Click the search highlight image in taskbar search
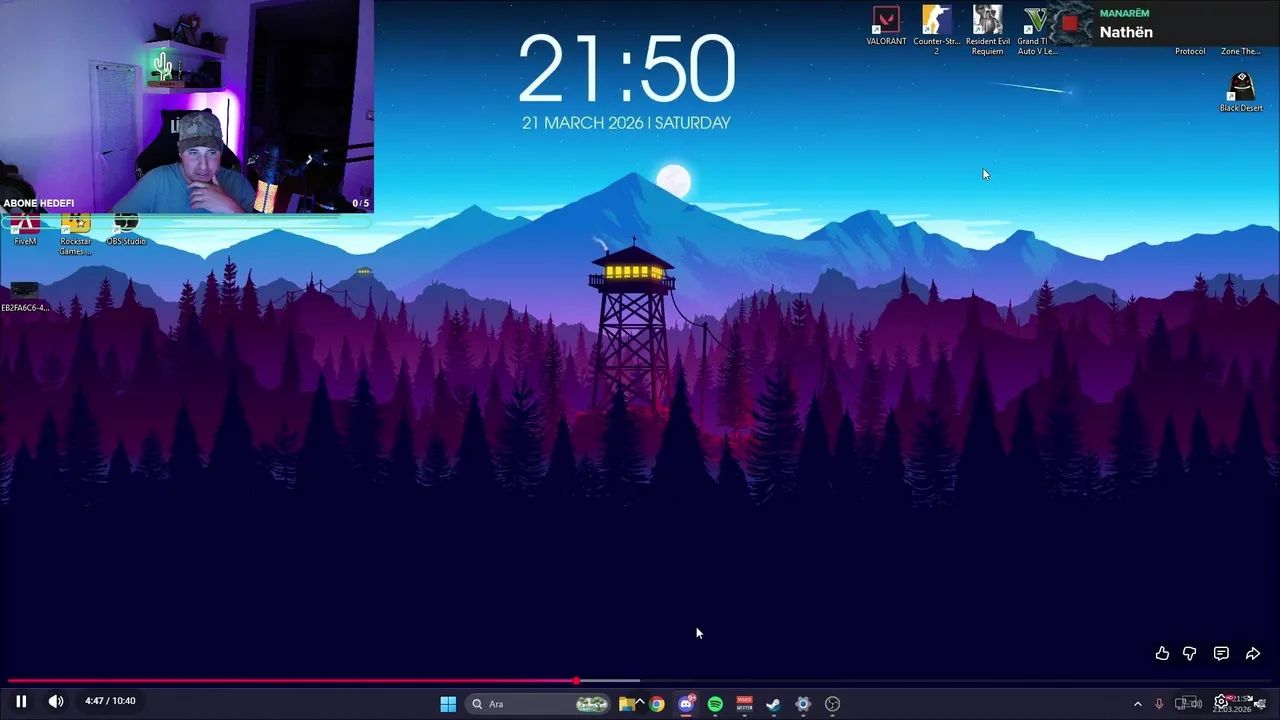The height and width of the screenshot is (720, 1280). pyautogui.click(x=592, y=704)
